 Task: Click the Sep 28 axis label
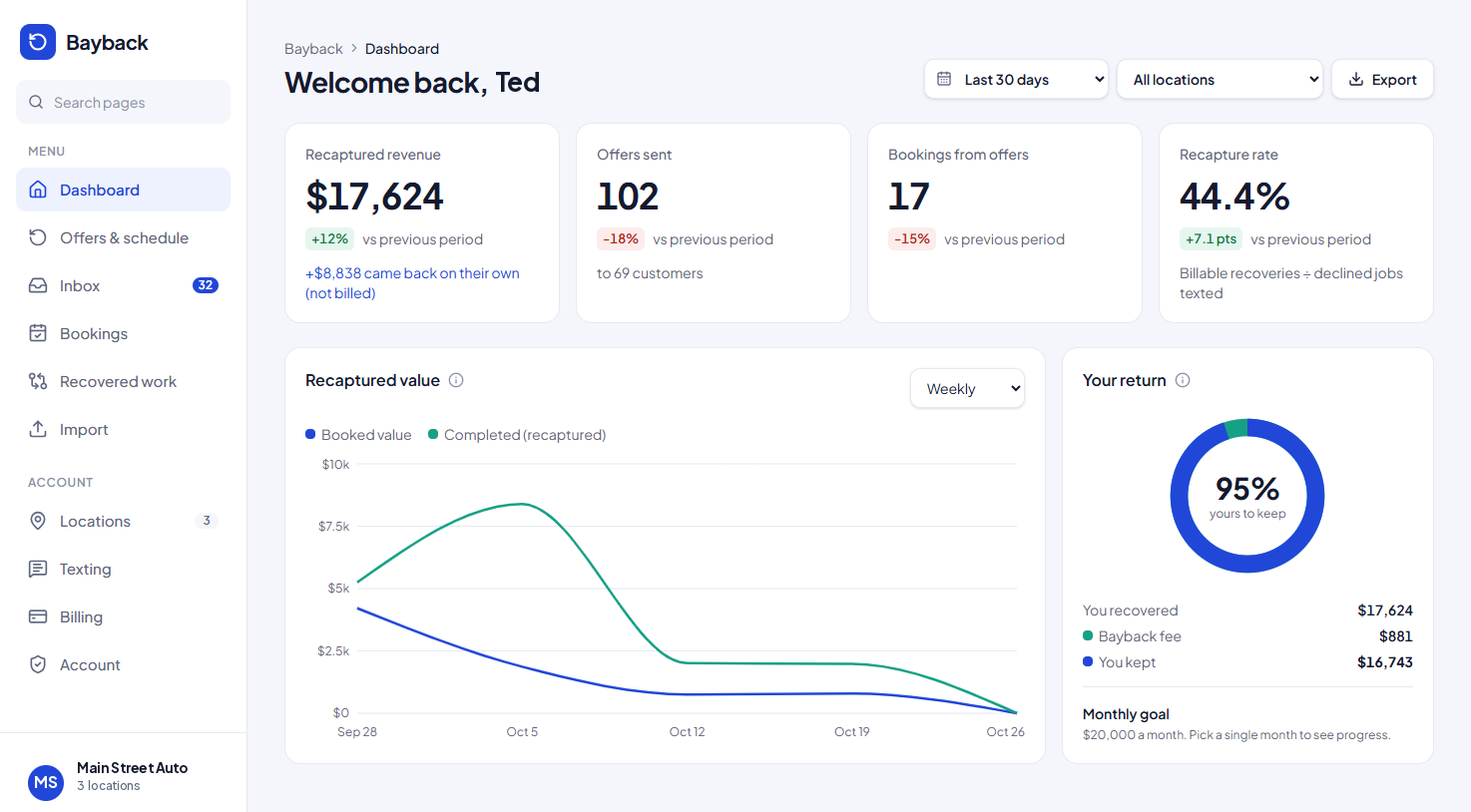[357, 731]
